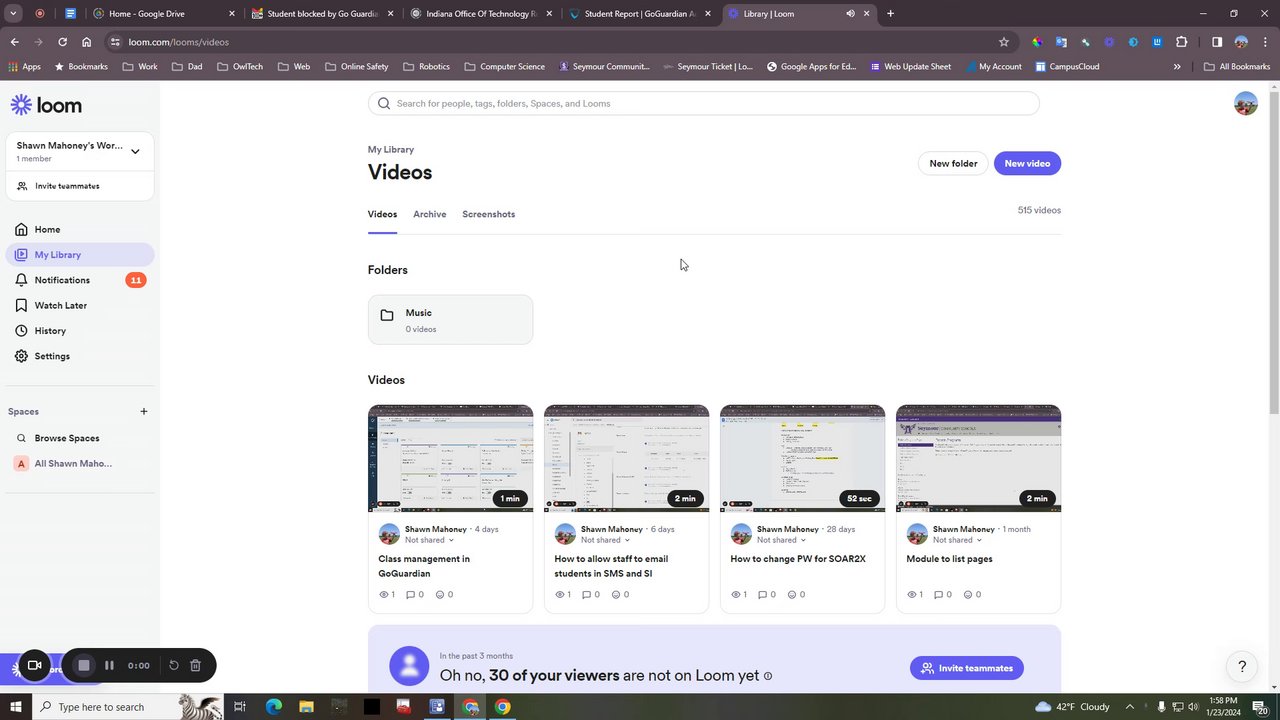The image size is (1280, 720).
Task: Click the camera icon on recording control
Action: (34, 665)
